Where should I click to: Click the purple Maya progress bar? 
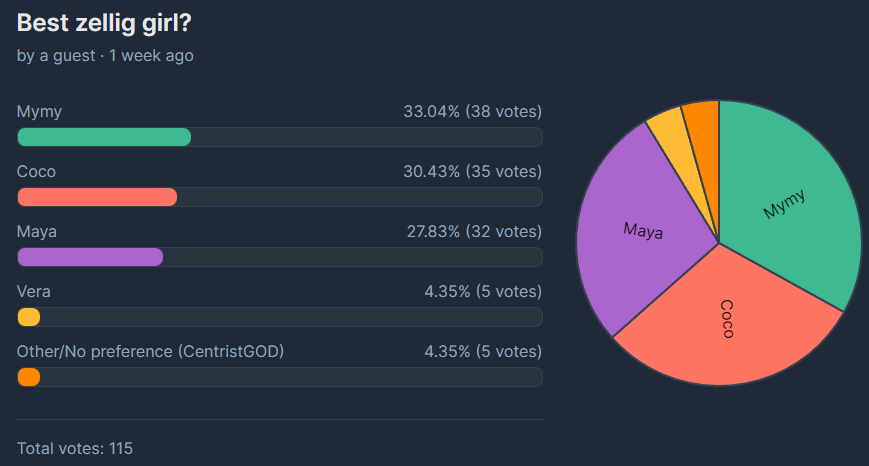click(90, 257)
